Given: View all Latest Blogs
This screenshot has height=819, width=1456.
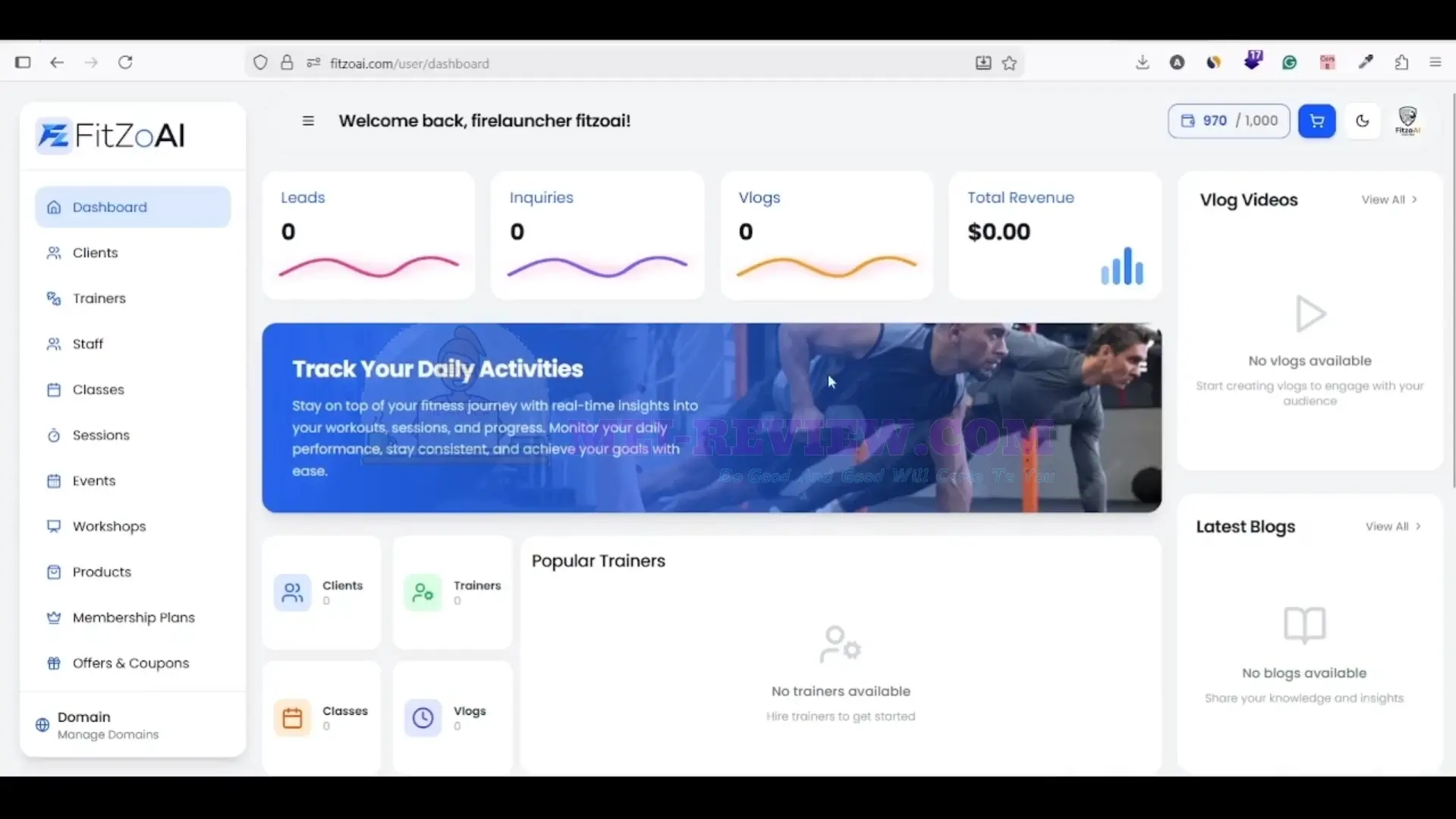Looking at the screenshot, I should 1393,526.
